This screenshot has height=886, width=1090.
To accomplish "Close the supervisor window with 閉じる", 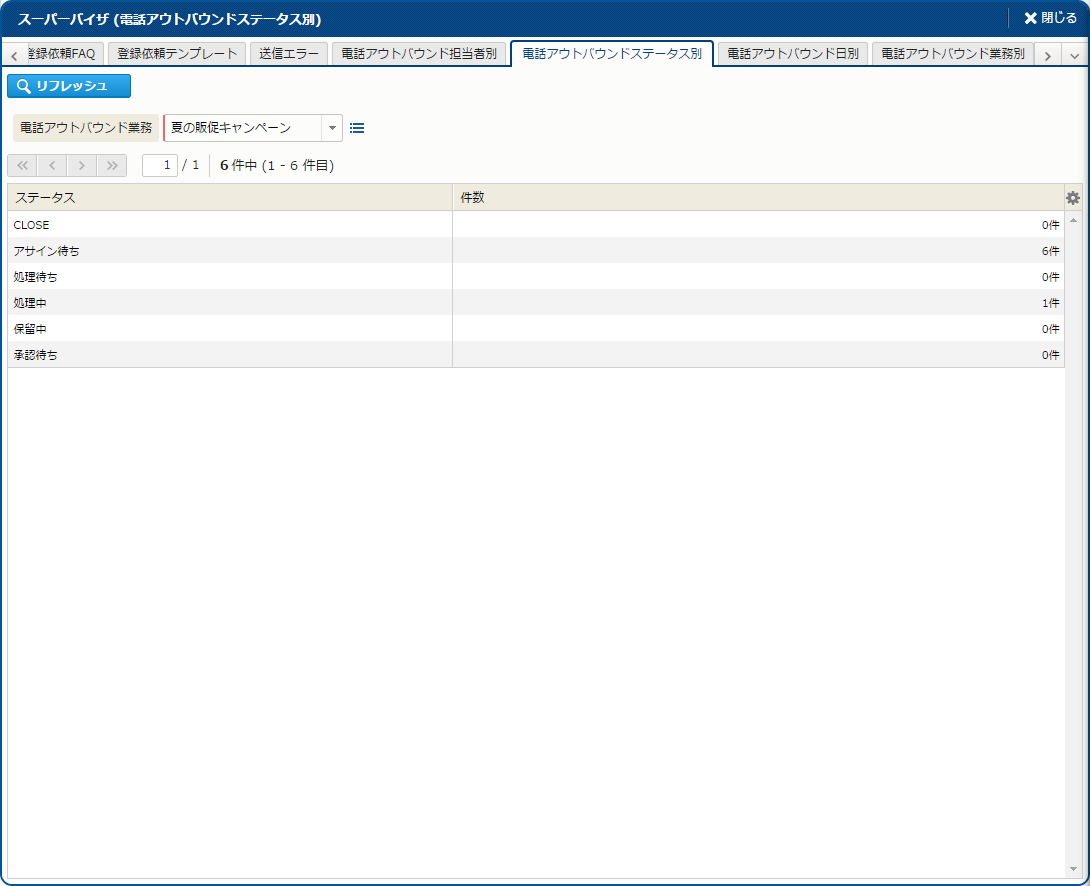I will [1050, 18].
